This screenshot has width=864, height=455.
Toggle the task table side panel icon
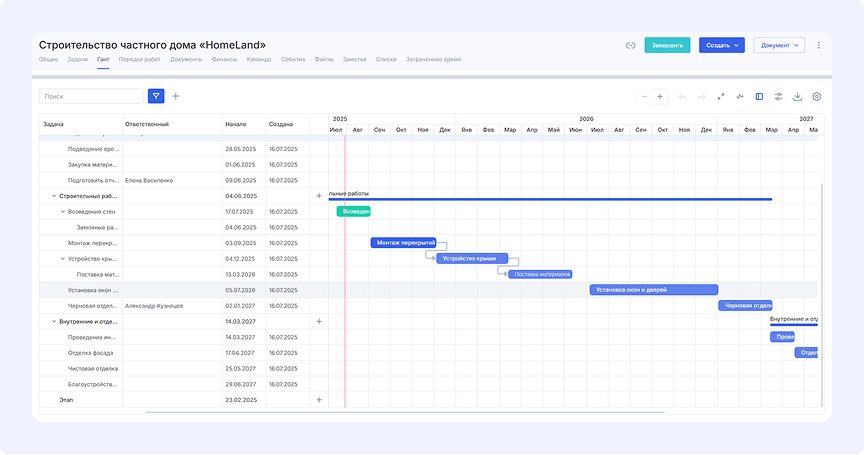(759, 97)
